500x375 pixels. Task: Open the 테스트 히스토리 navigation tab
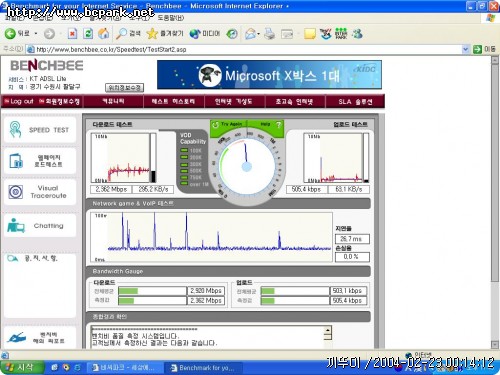coord(173,101)
